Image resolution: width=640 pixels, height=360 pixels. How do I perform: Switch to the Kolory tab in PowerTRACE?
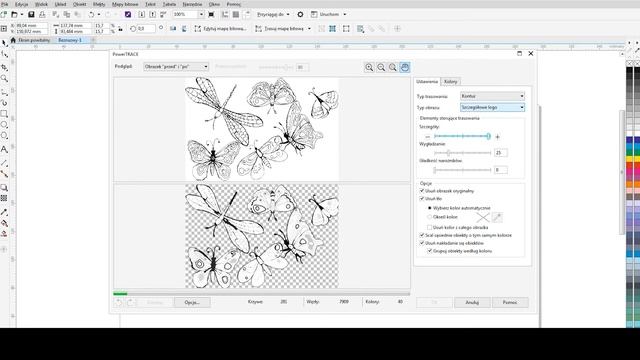click(451, 82)
